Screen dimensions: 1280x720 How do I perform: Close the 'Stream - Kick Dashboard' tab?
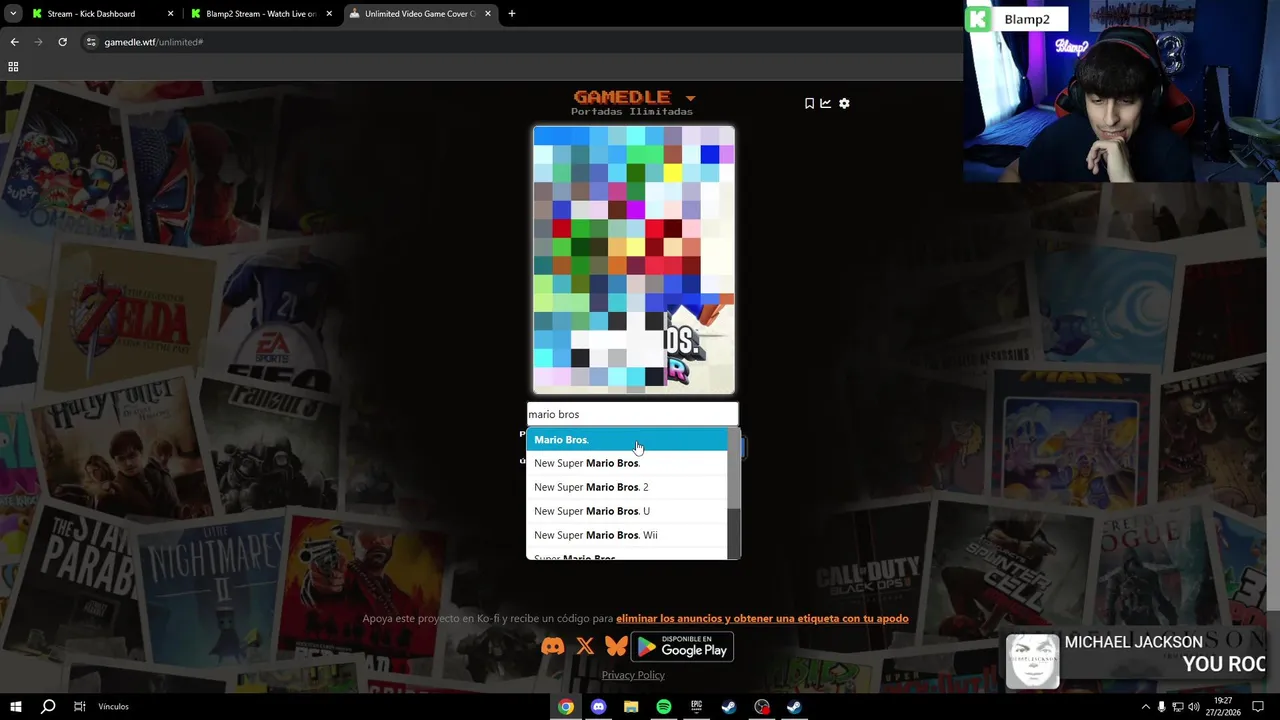[170, 14]
